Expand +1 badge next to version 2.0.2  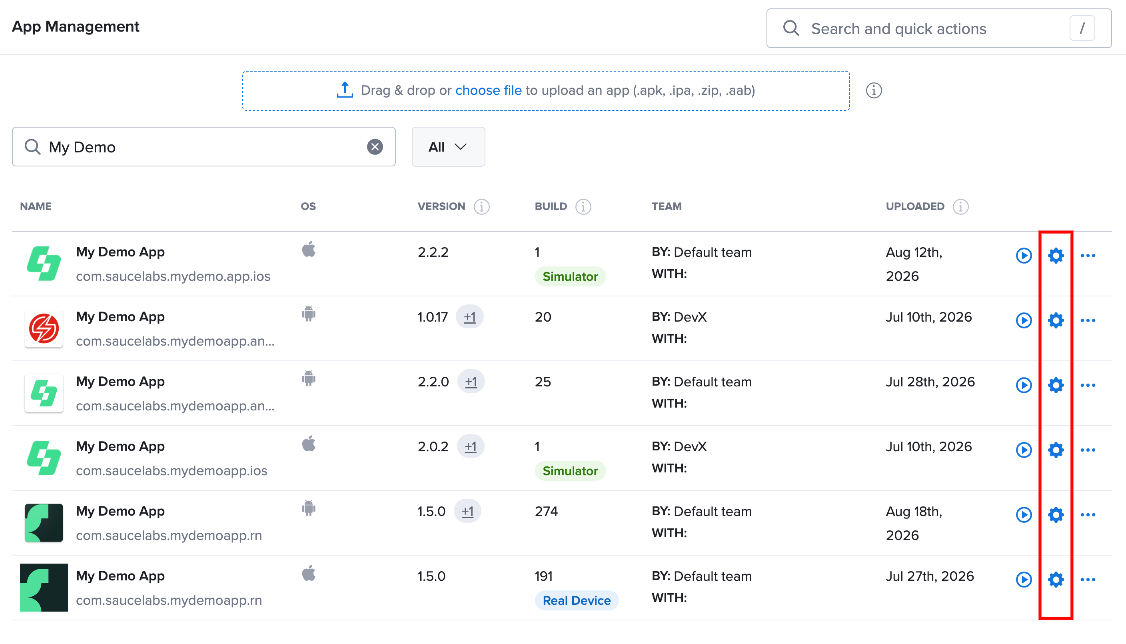pyautogui.click(x=470, y=447)
